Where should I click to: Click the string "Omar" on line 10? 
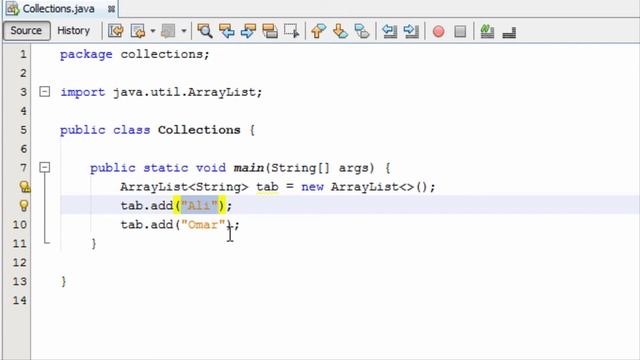click(x=203, y=224)
